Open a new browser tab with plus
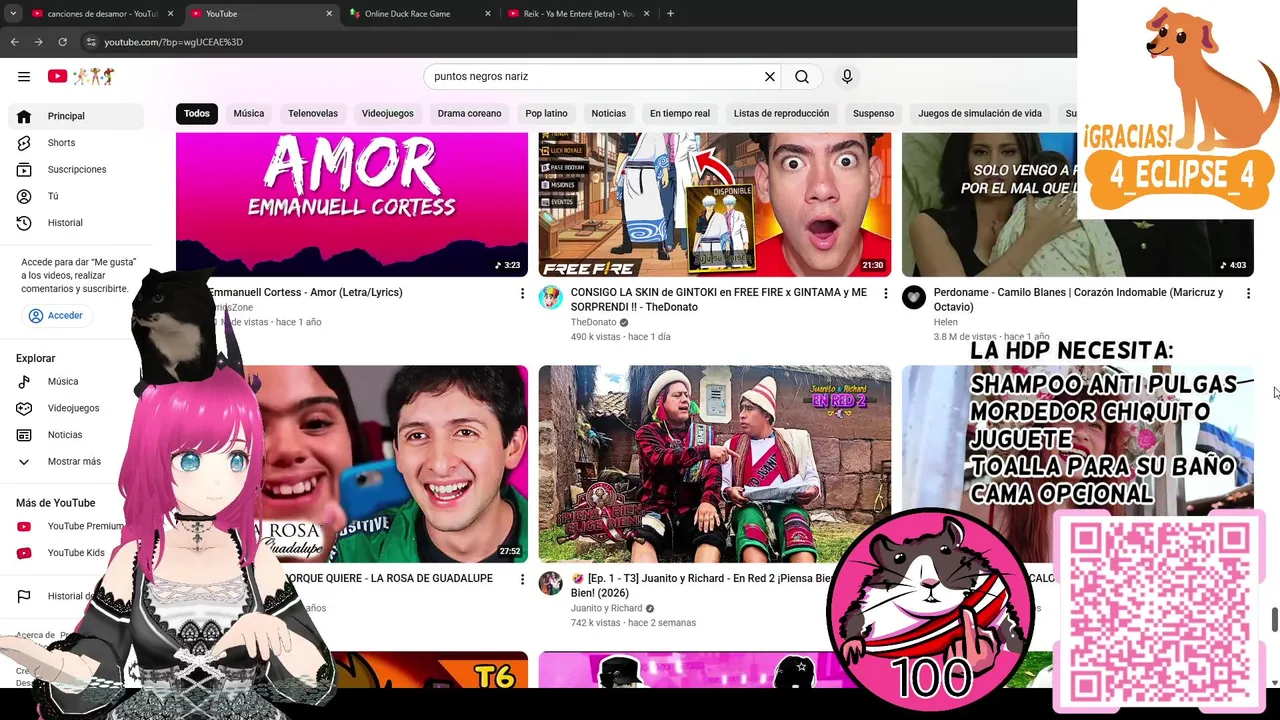 tap(670, 14)
